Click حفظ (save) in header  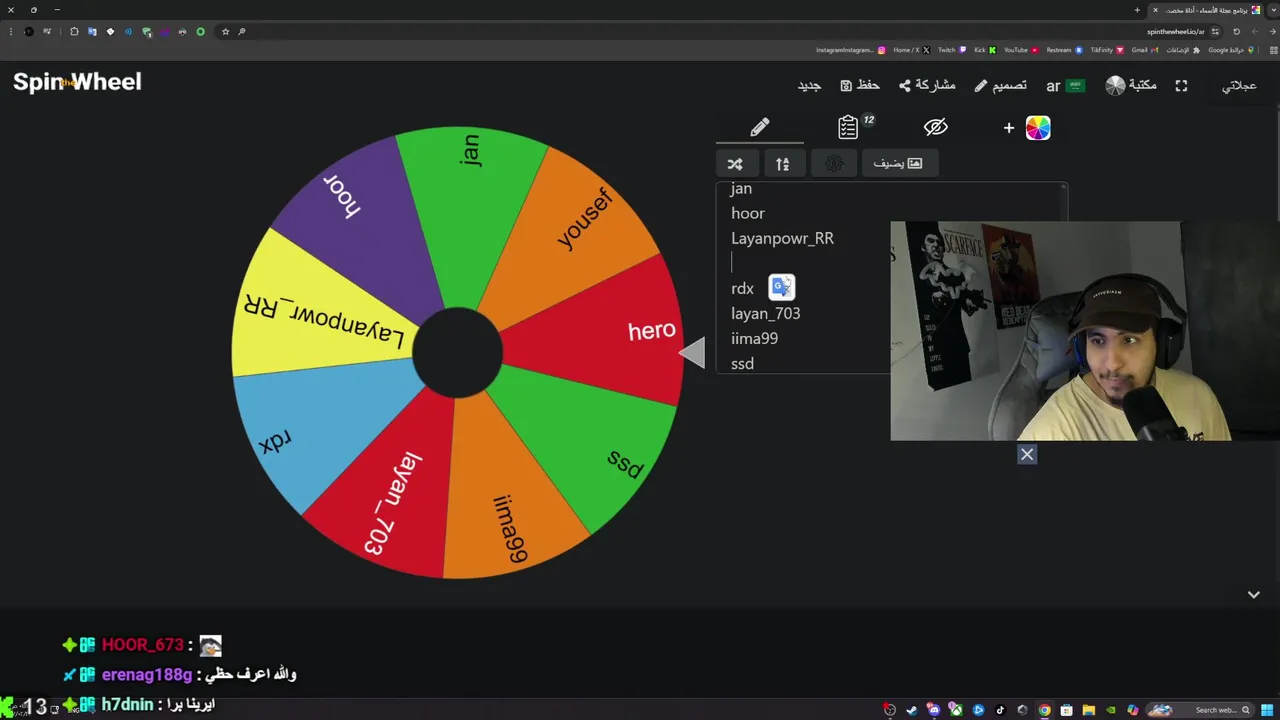pyautogui.click(x=860, y=86)
